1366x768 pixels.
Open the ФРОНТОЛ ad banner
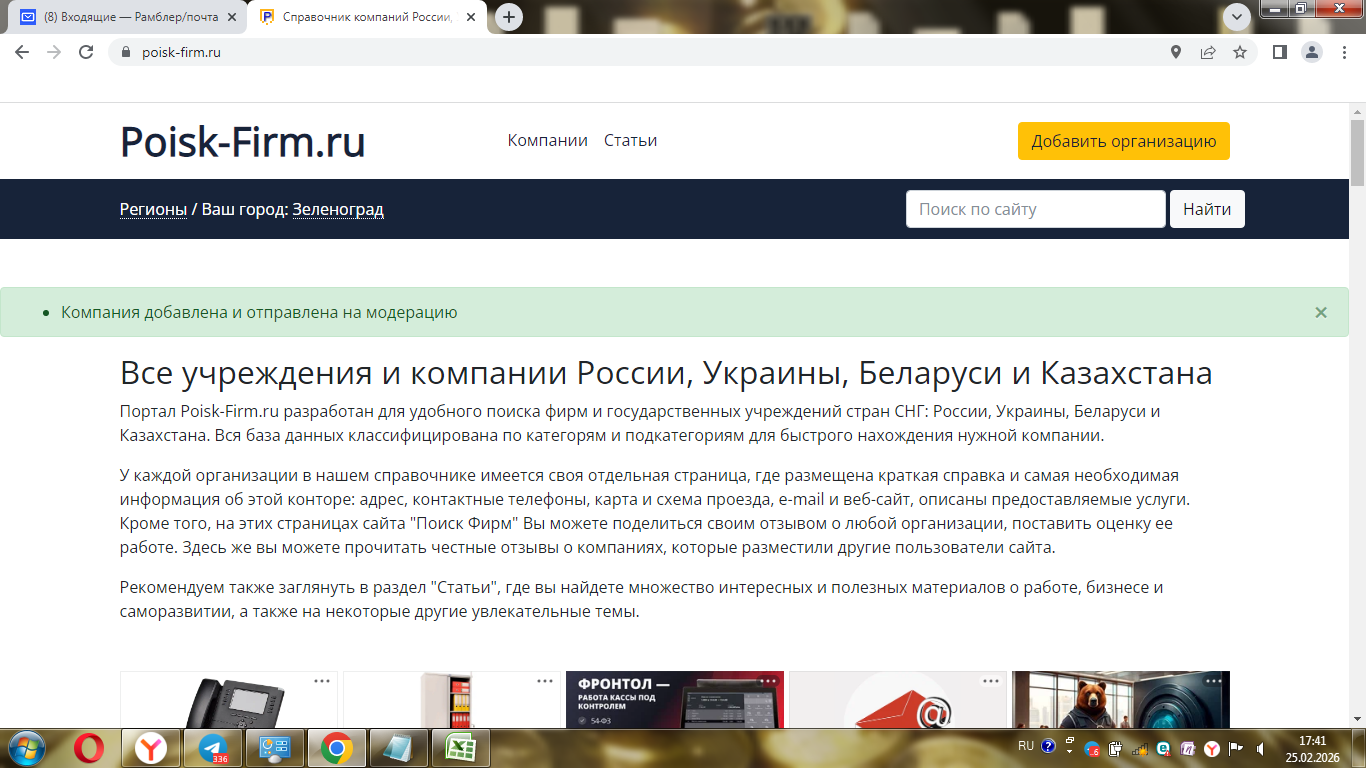pos(675,700)
